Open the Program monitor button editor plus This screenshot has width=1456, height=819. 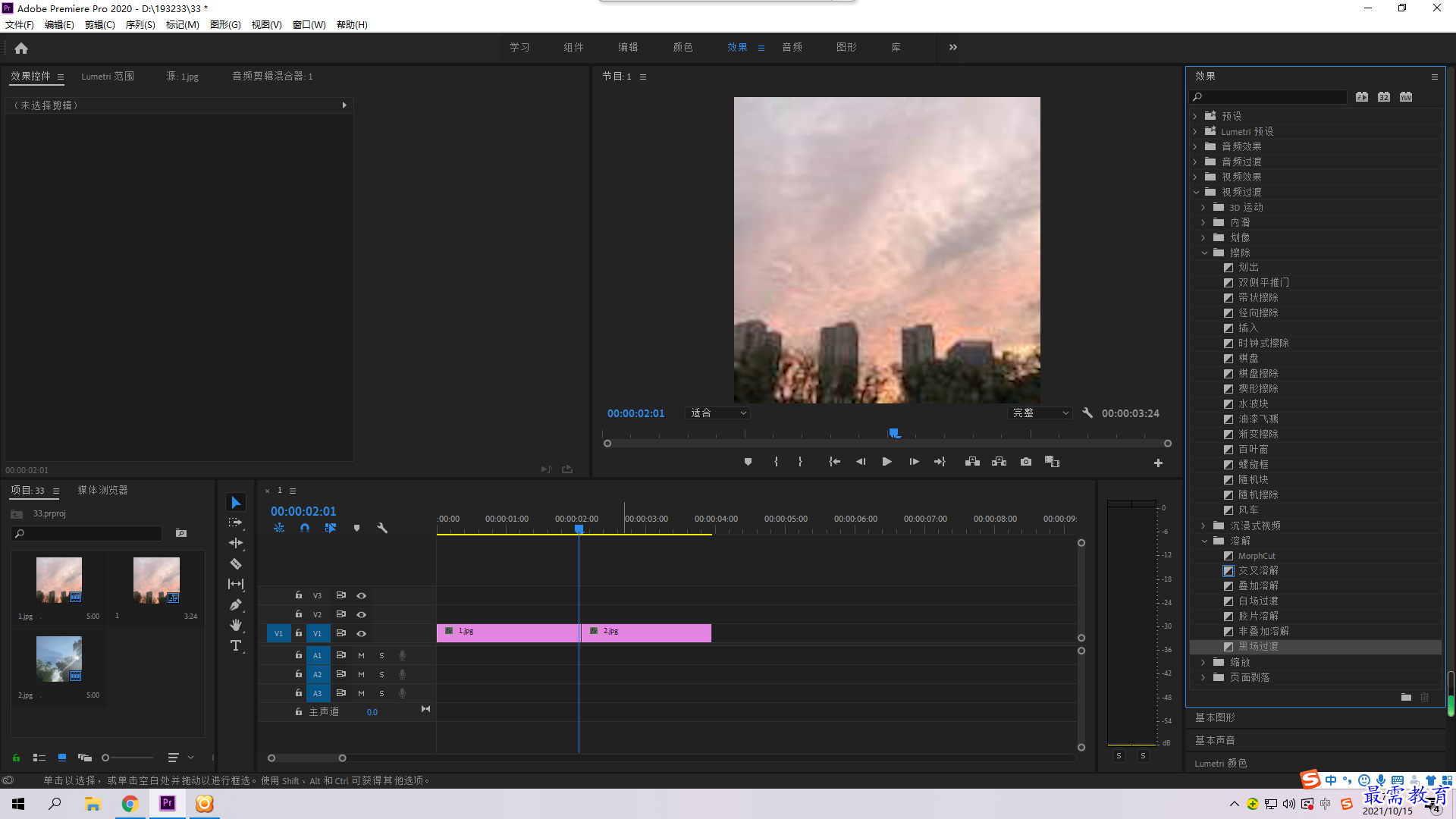[1158, 463]
